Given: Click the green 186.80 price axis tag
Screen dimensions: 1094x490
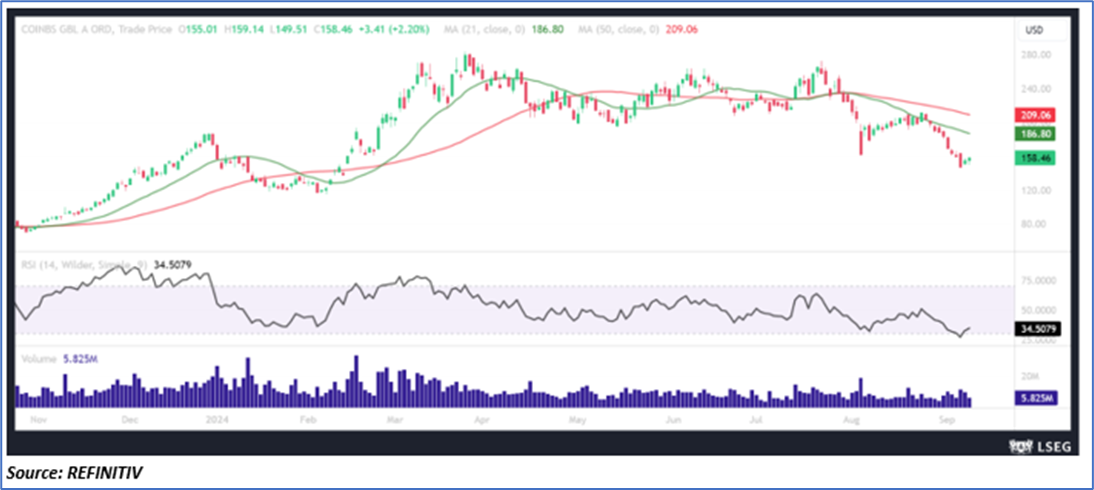Looking at the screenshot, I should click(1036, 133).
